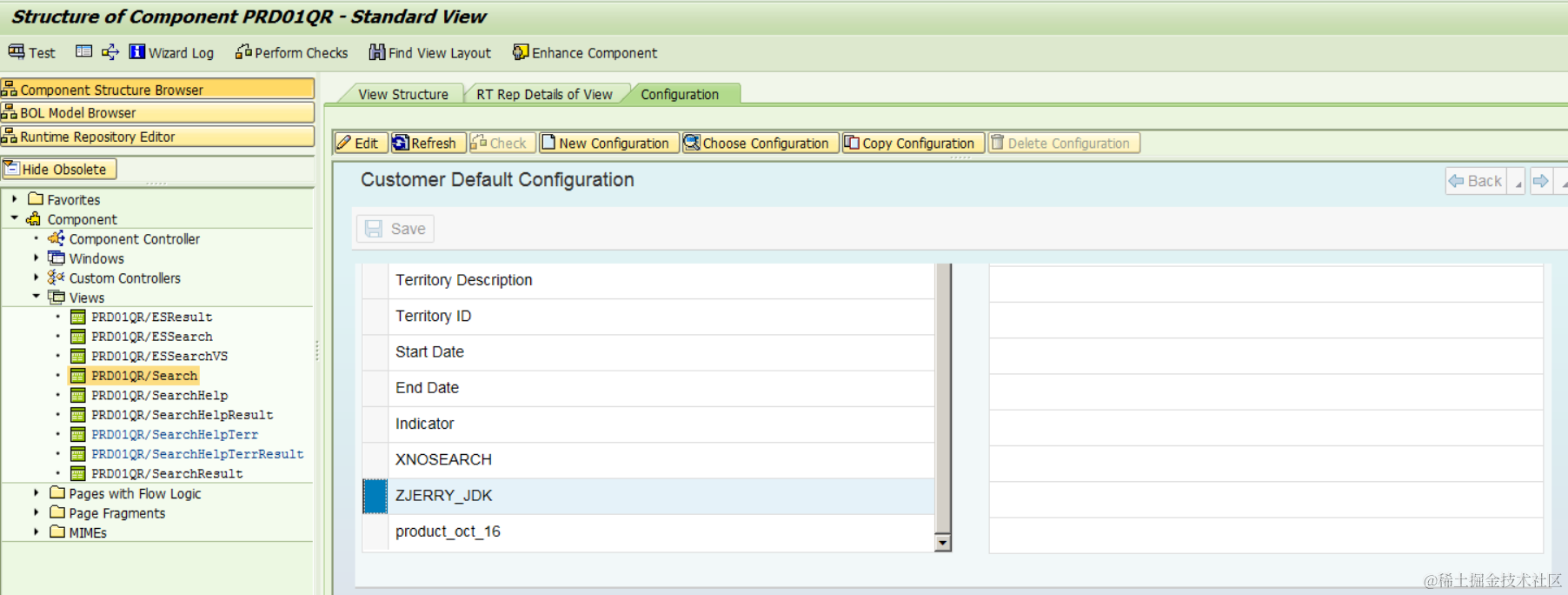Select Component Controller in the tree
1568x595 pixels.
(135, 238)
